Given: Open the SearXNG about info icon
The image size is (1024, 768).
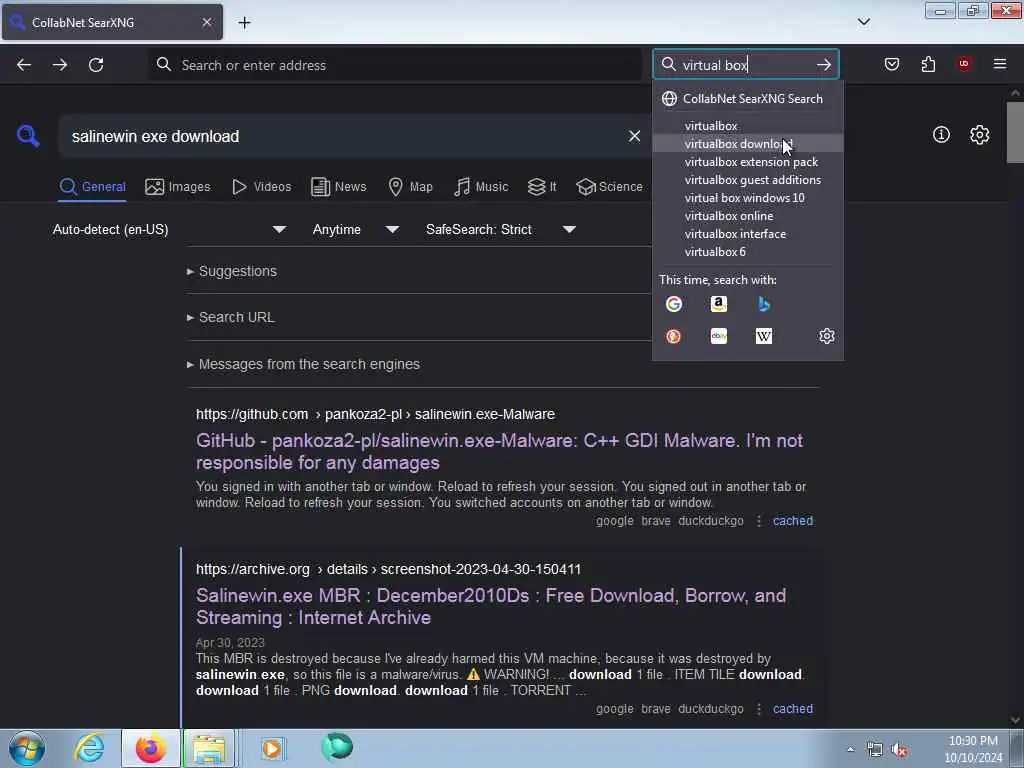Looking at the screenshot, I should click(x=941, y=135).
